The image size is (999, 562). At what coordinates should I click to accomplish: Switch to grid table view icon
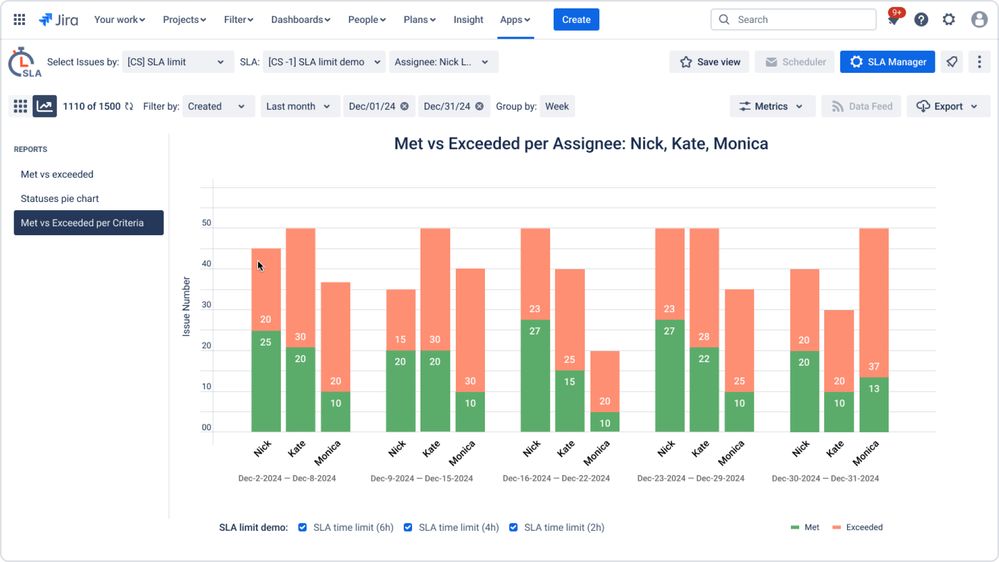[x=20, y=106]
